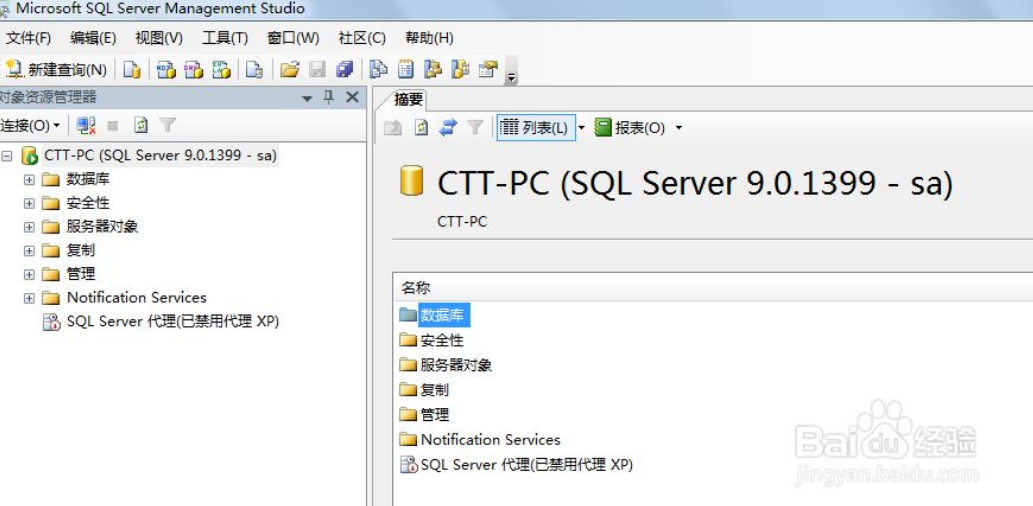Click the 报表(O) report button
Image resolution: width=1033 pixels, height=506 pixels.
pyautogui.click(x=630, y=128)
